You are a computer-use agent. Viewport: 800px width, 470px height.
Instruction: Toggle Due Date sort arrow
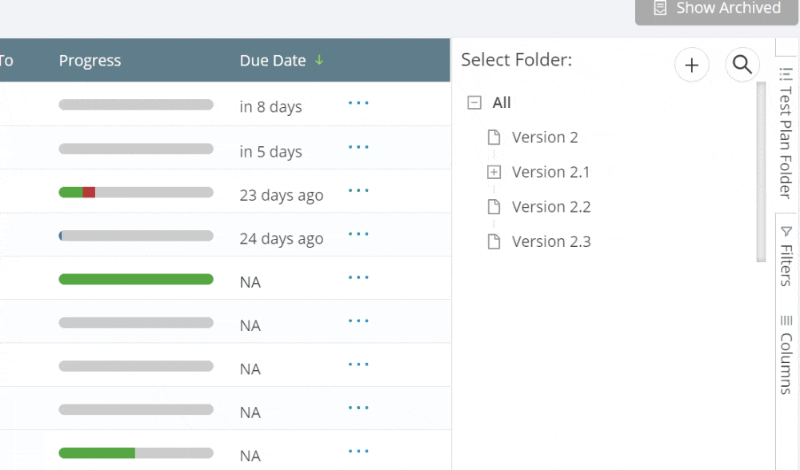[319, 60]
